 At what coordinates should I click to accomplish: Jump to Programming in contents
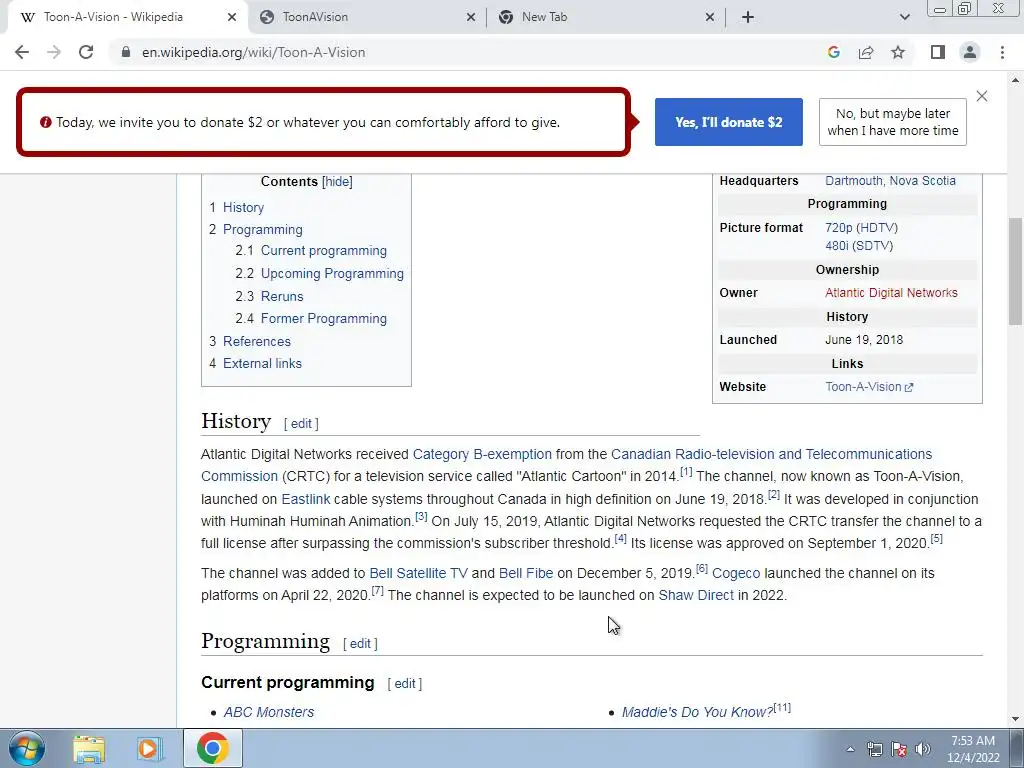(263, 230)
